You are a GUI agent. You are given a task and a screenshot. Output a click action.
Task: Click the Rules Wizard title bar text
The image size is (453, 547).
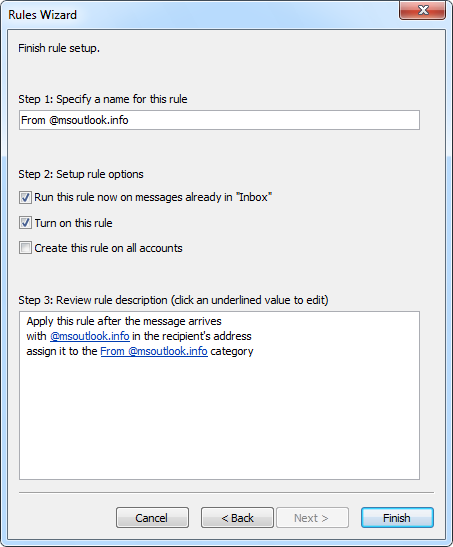coord(43,15)
